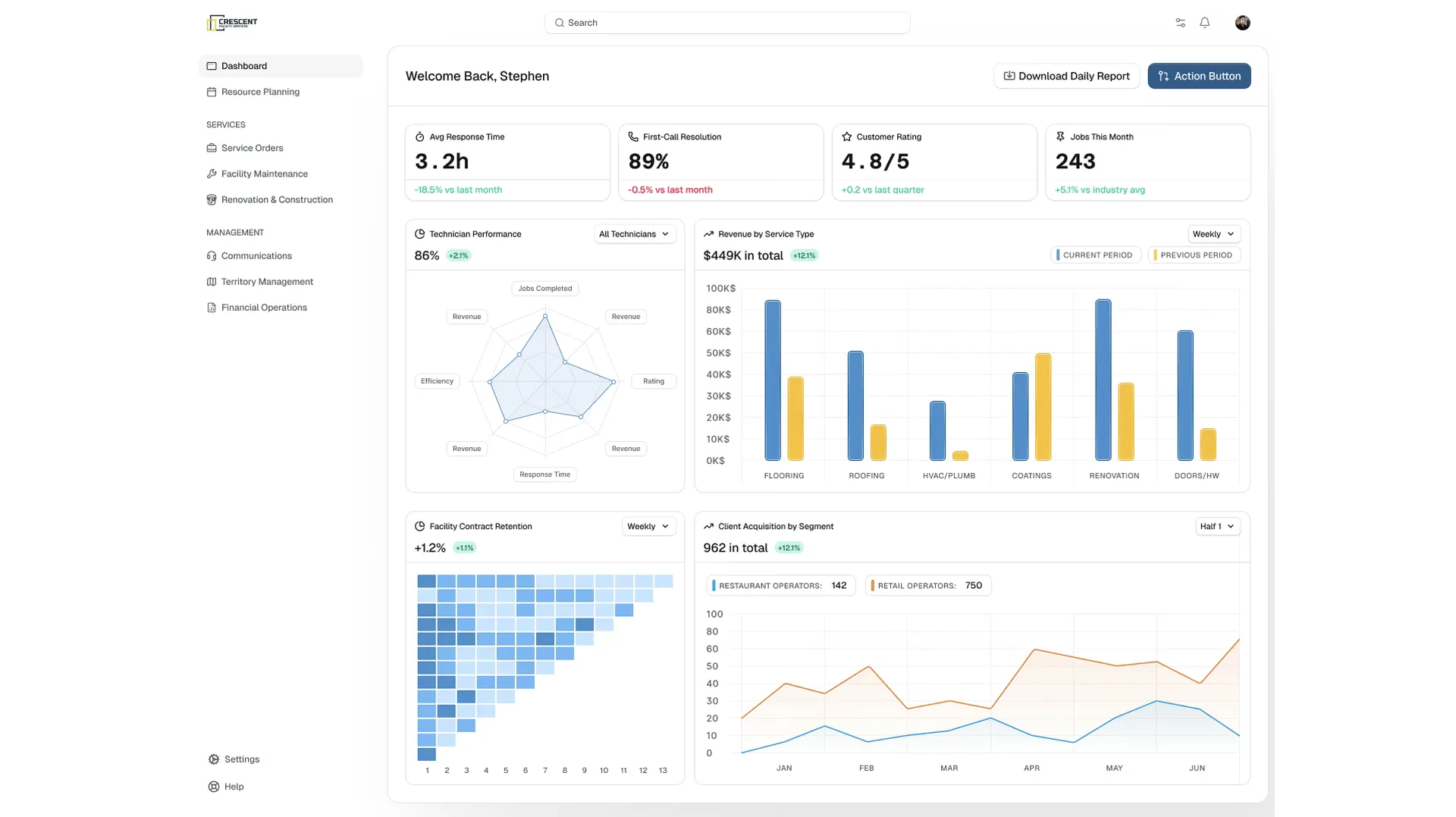Click the yellow Roofing previous period bar
1456x817 pixels.
(x=878, y=443)
